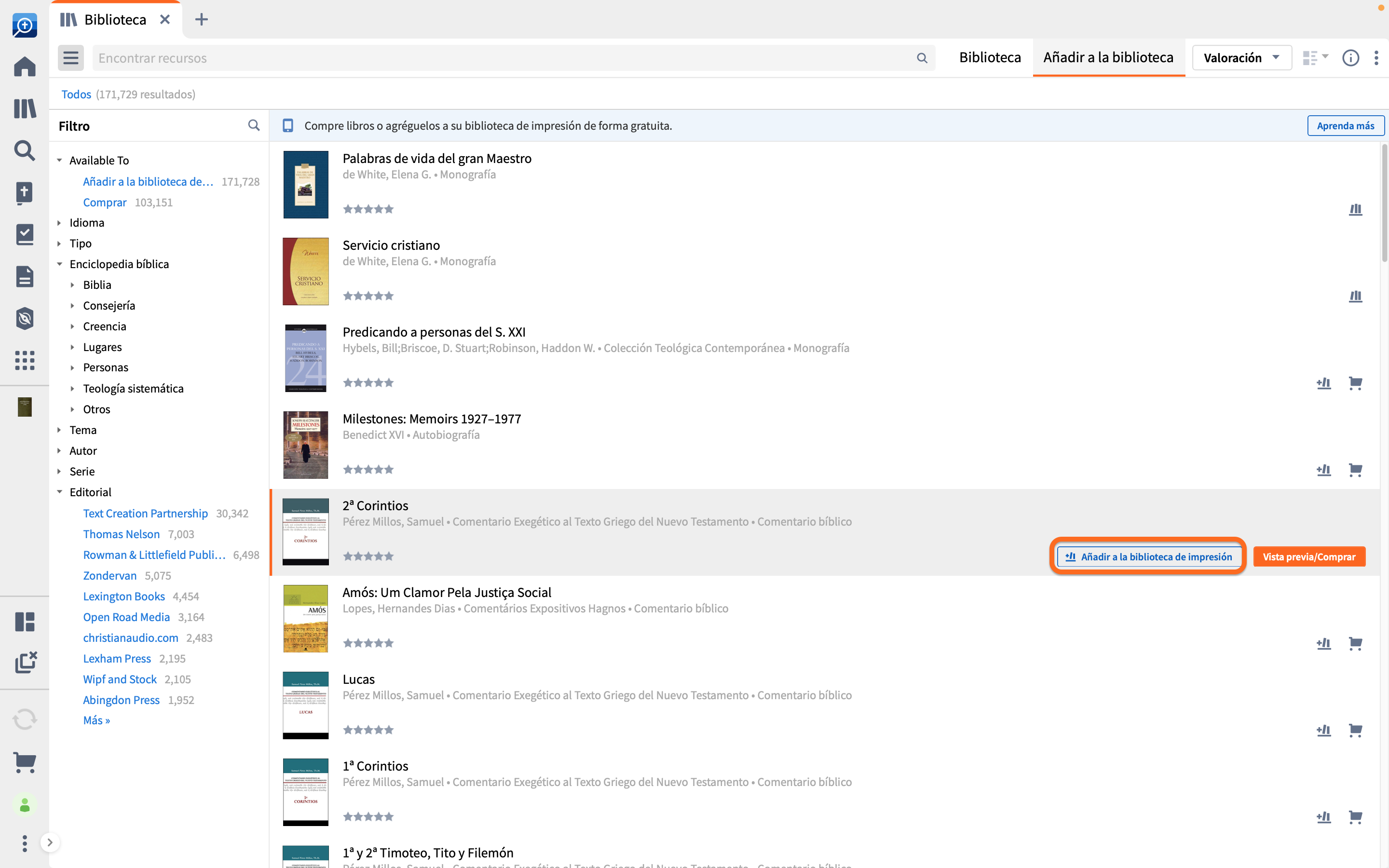Click the Todos breadcrumb link
Image resolution: width=1389 pixels, height=868 pixels.
point(76,94)
